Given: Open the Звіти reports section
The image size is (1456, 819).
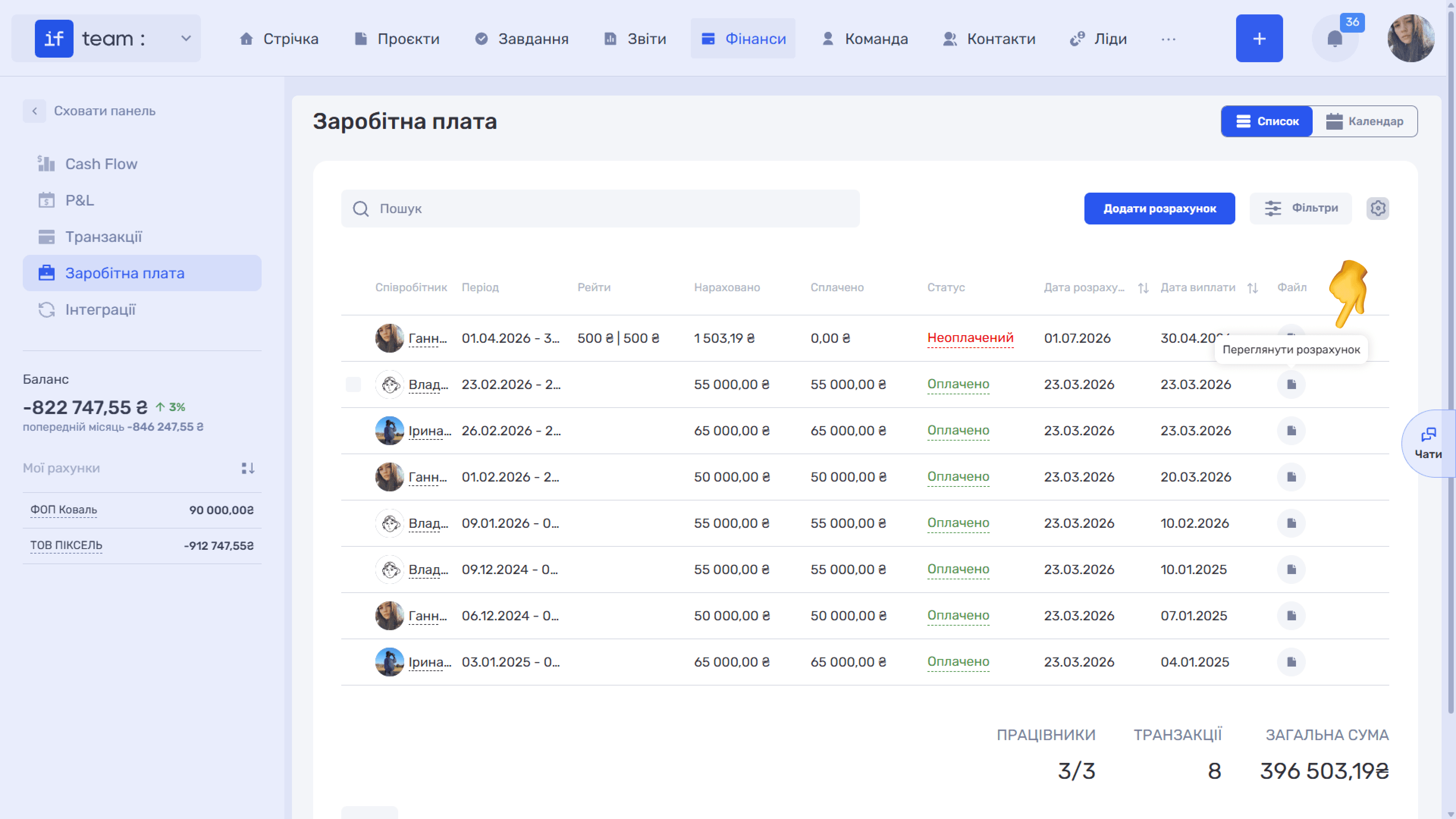Looking at the screenshot, I should pyautogui.click(x=635, y=38).
